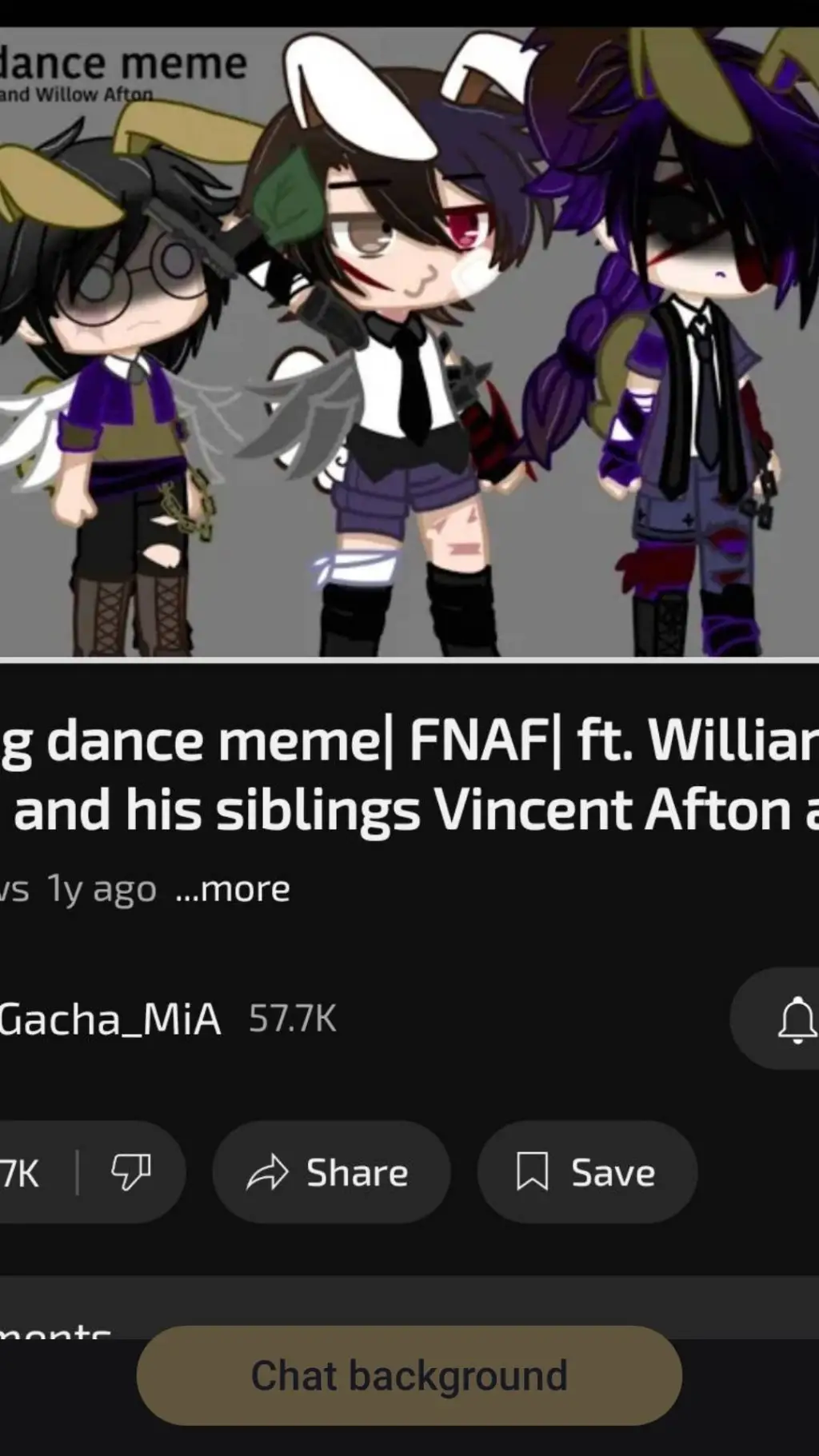Click the Chat background button
The width and height of the screenshot is (819, 1456).
click(x=409, y=1375)
